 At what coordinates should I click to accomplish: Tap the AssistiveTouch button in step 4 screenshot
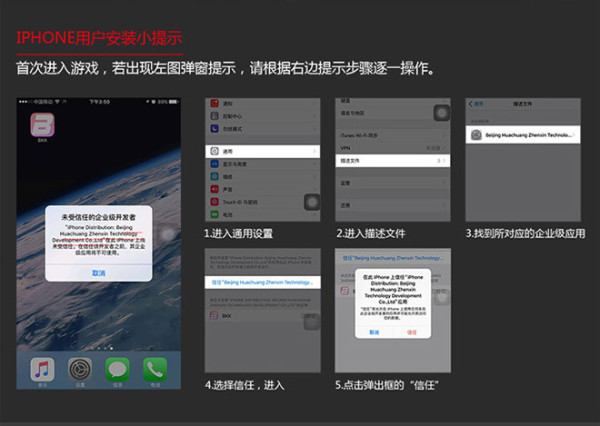(312, 323)
